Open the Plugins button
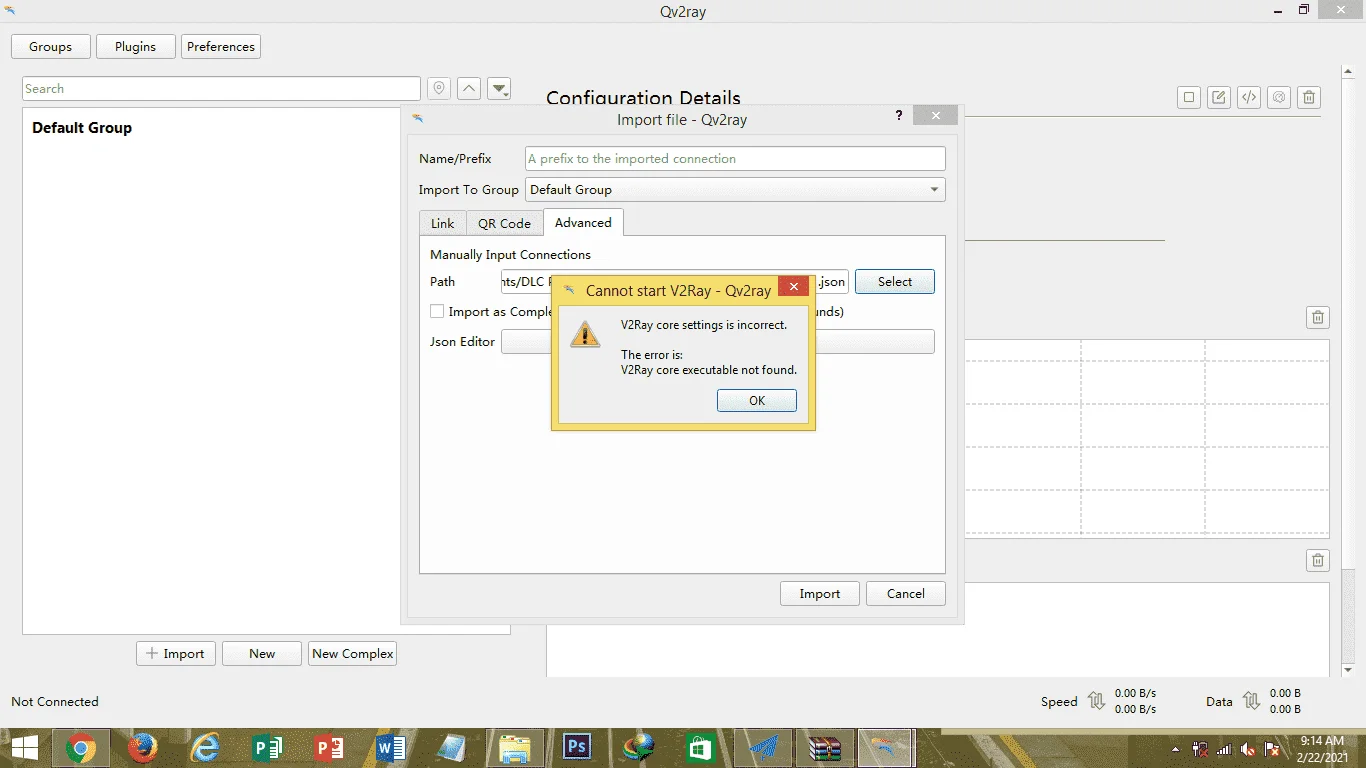The image size is (1366, 768). pos(136,46)
